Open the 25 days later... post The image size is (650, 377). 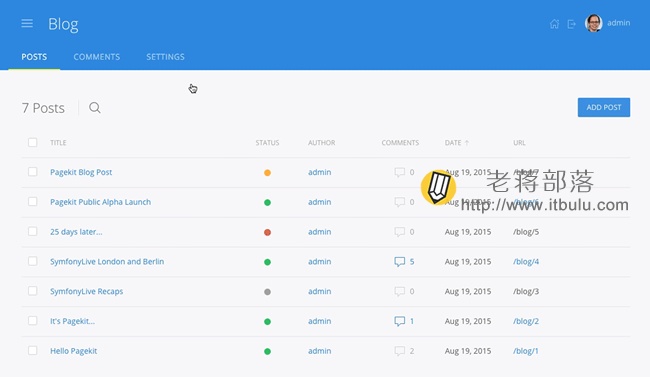coord(76,232)
